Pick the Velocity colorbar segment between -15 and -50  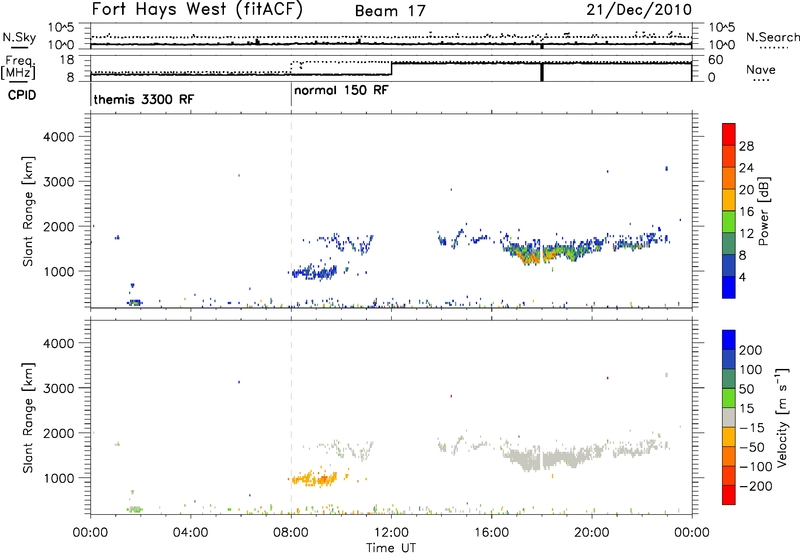(729, 437)
